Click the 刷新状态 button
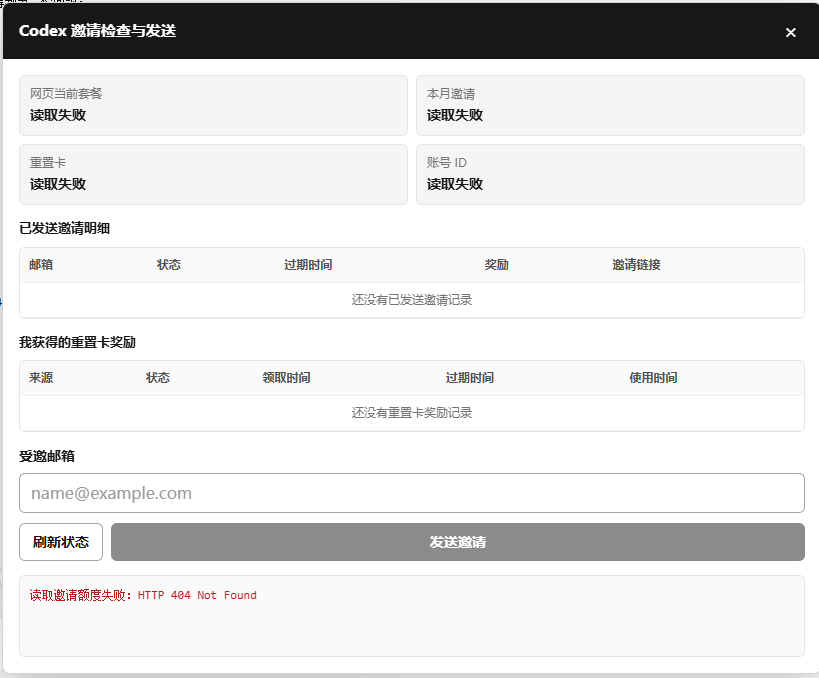Image resolution: width=819 pixels, height=678 pixels. coord(61,542)
